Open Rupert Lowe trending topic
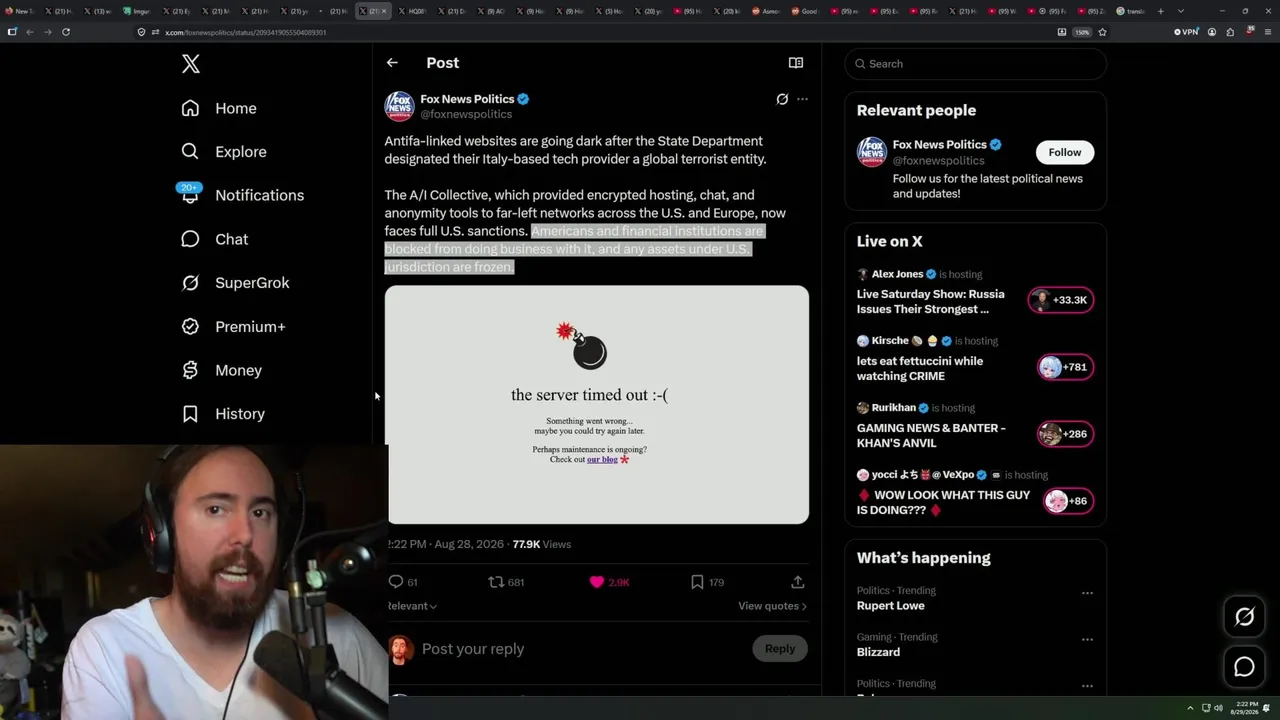Image resolution: width=1280 pixels, height=720 pixels. click(891, 606)
